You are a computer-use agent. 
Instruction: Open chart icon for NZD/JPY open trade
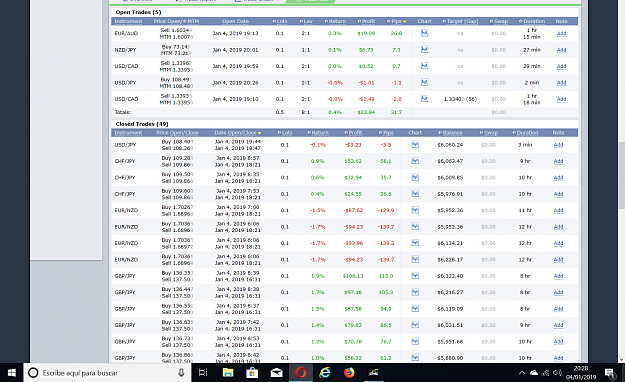click(424, 49)
